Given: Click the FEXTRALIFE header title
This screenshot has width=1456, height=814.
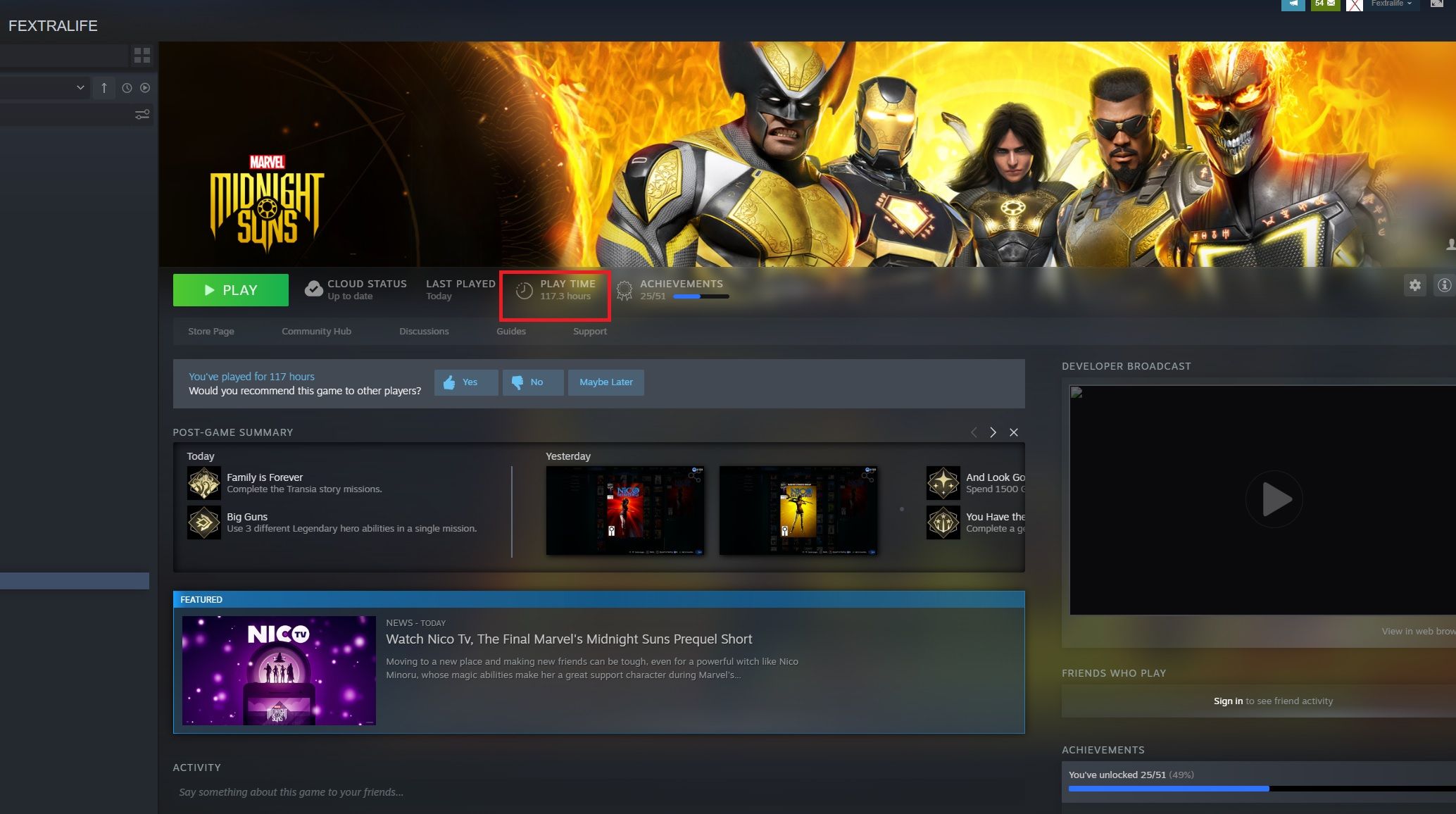Looking at the screenshot, I should tap(53, 26).
